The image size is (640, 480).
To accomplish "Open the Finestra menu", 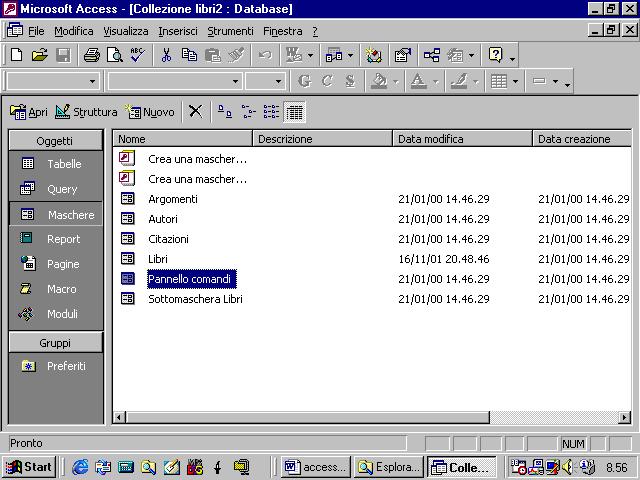I will coord(282,31).
